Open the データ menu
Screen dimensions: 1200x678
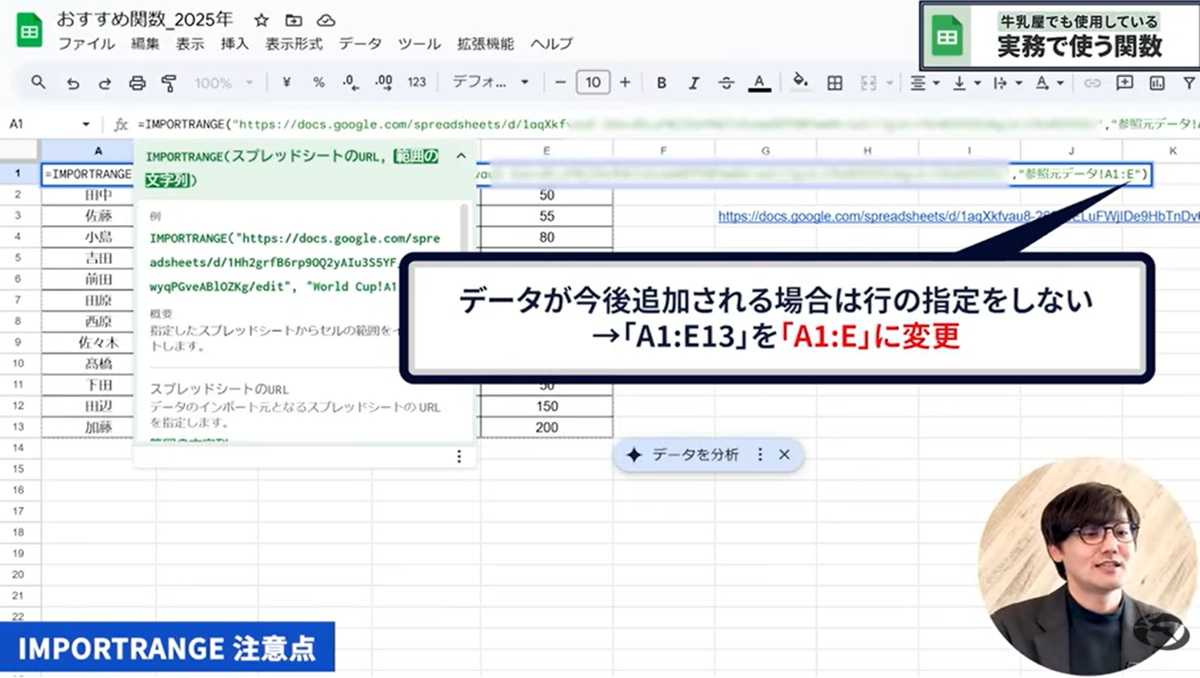tap(360, 44)
